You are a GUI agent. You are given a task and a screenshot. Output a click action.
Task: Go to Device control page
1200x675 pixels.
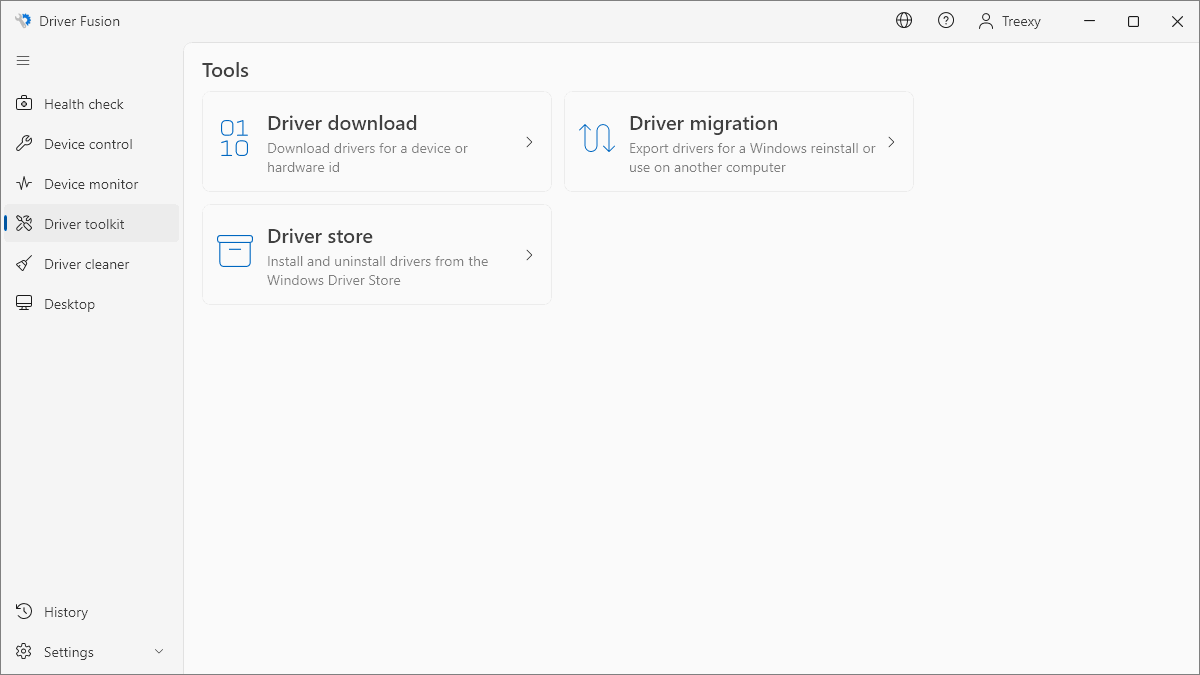tap(88, 144)
